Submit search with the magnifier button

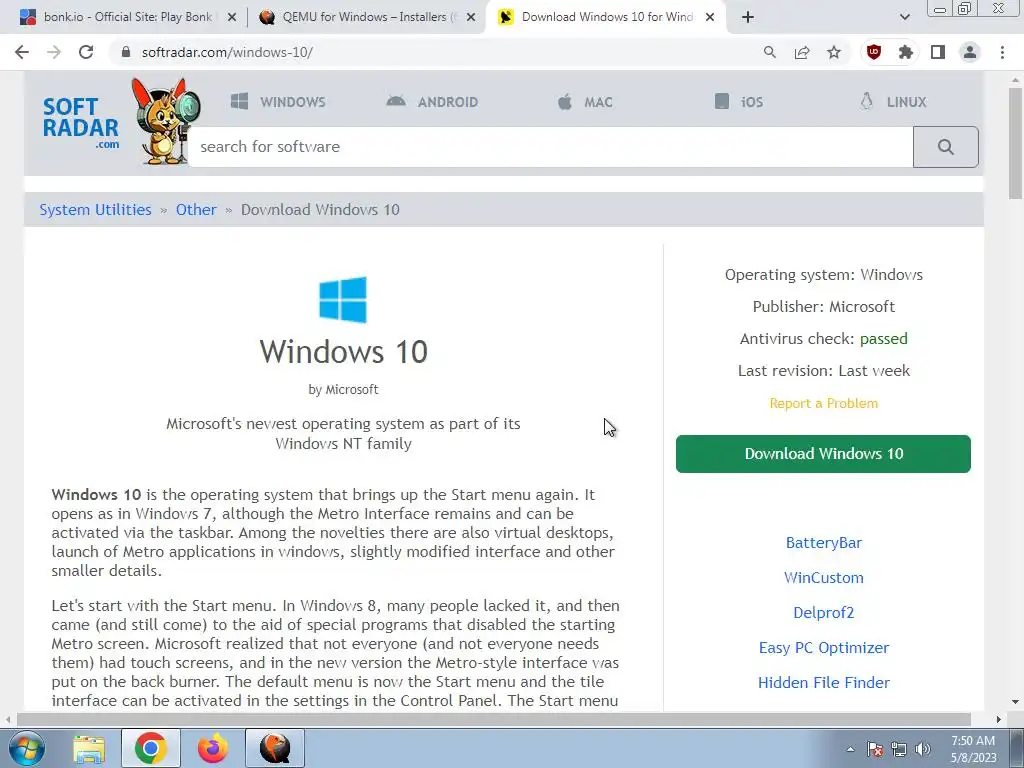946,147
